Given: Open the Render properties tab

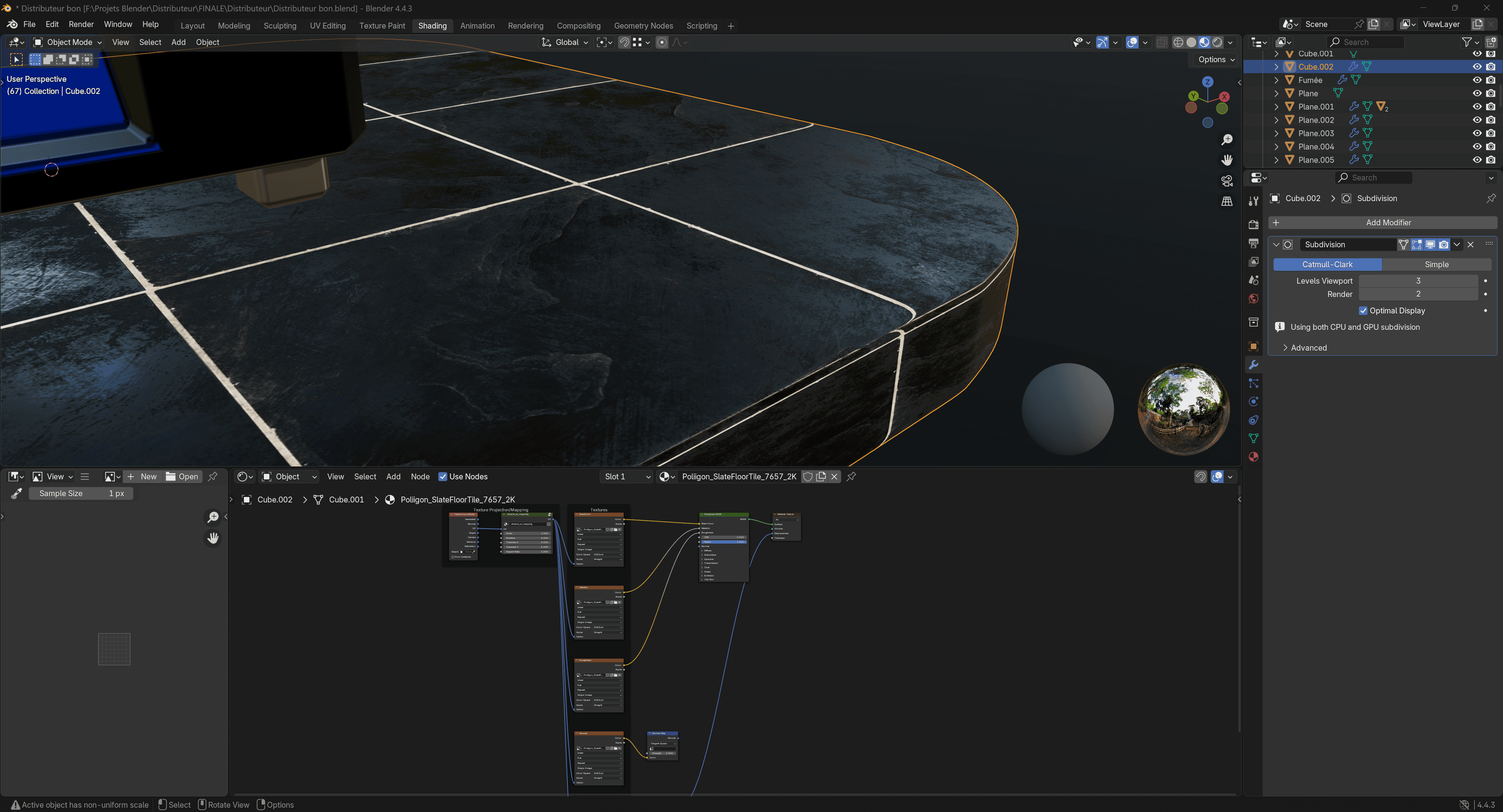Looking at the screenshot, I should (x=1253, y=225).
